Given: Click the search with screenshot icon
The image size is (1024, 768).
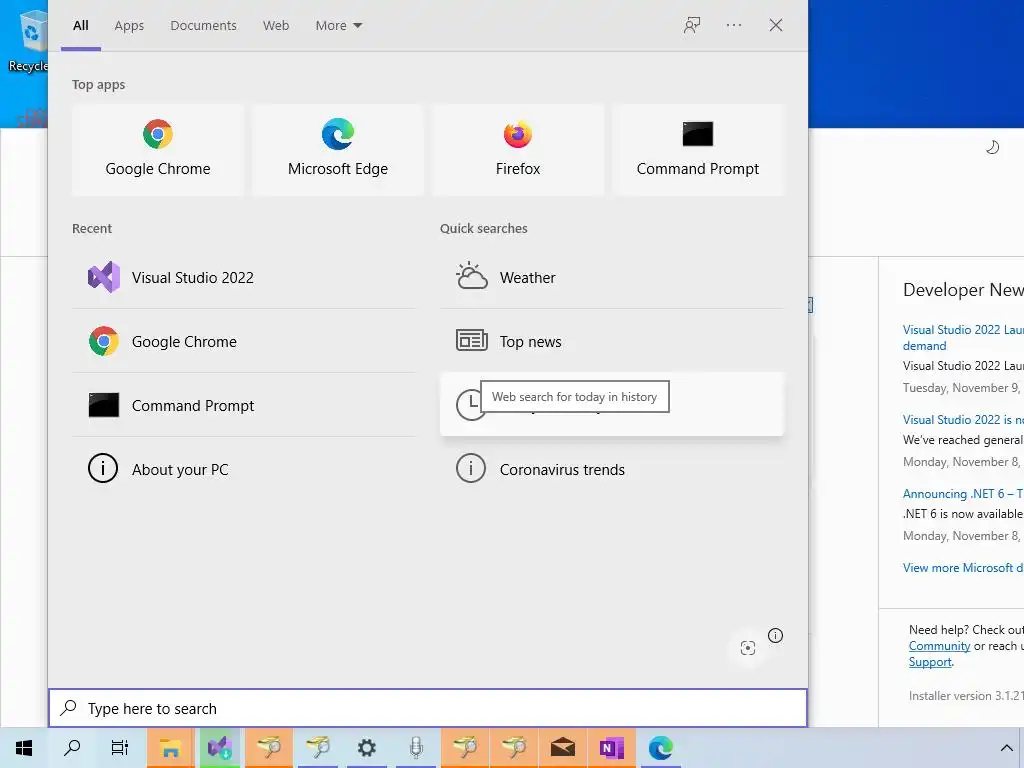Looking at the screenshot, I should [x=748, y=648].
